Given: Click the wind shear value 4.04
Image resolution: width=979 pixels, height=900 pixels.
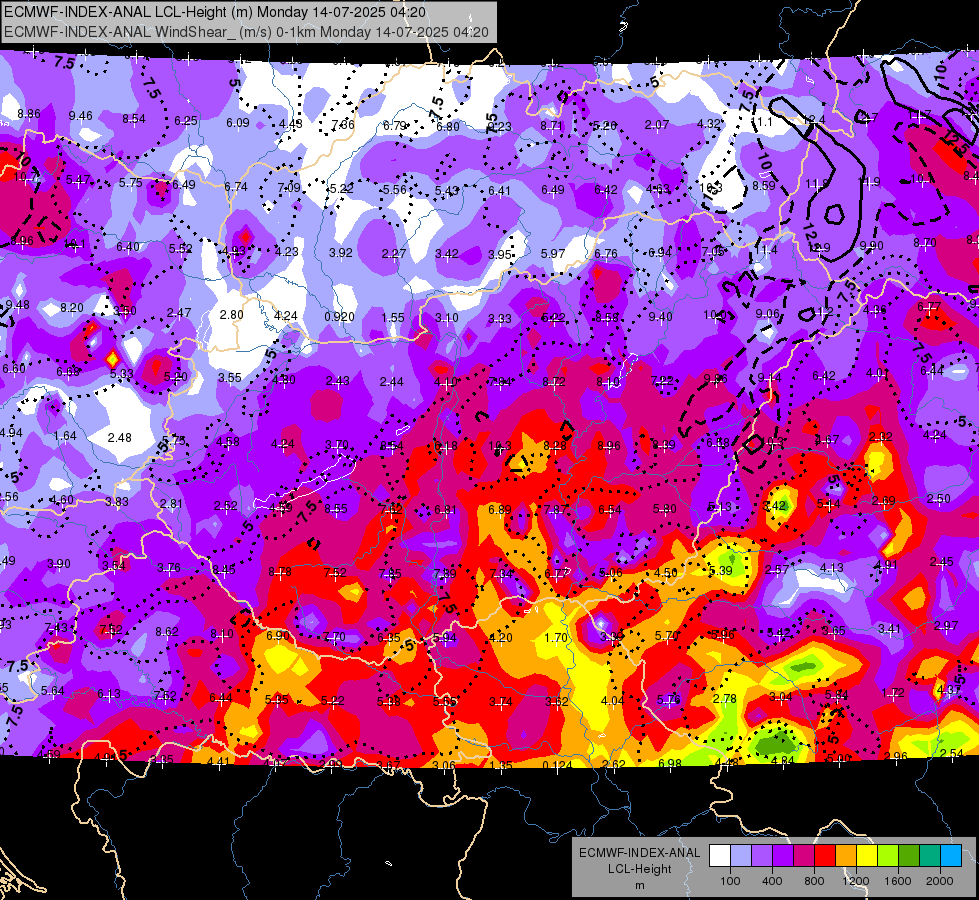Looking at the screenshot, I should point(612,701).
